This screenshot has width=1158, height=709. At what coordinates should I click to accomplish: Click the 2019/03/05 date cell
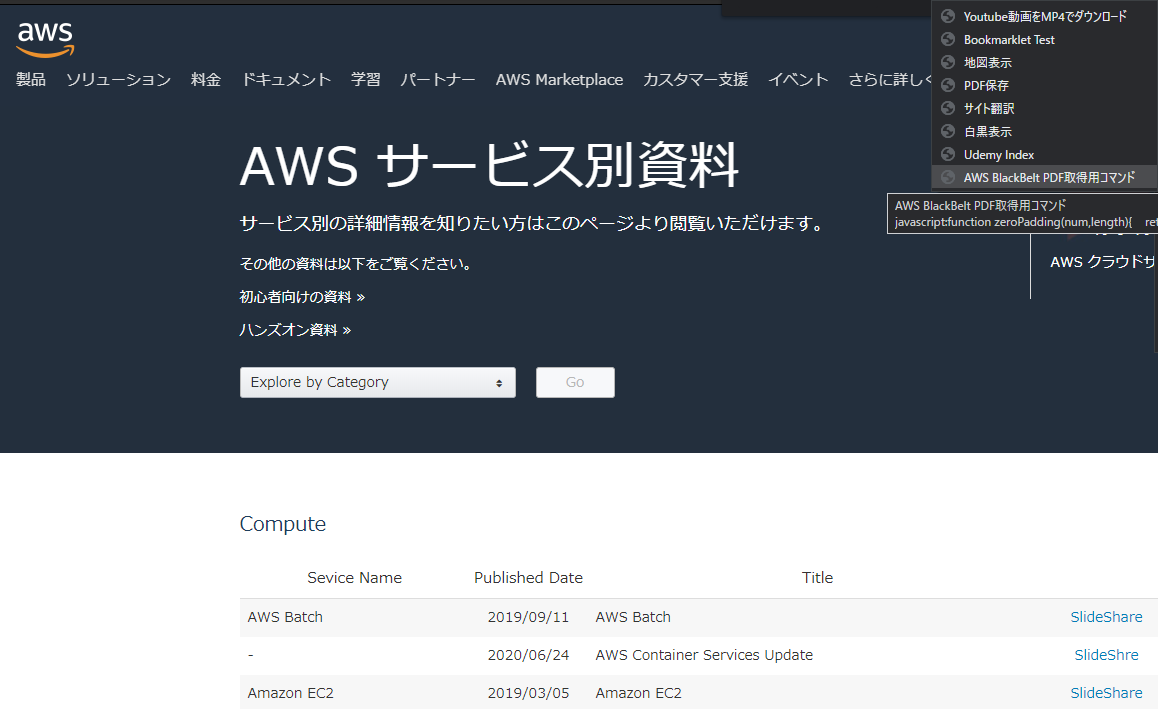(528, 693)
